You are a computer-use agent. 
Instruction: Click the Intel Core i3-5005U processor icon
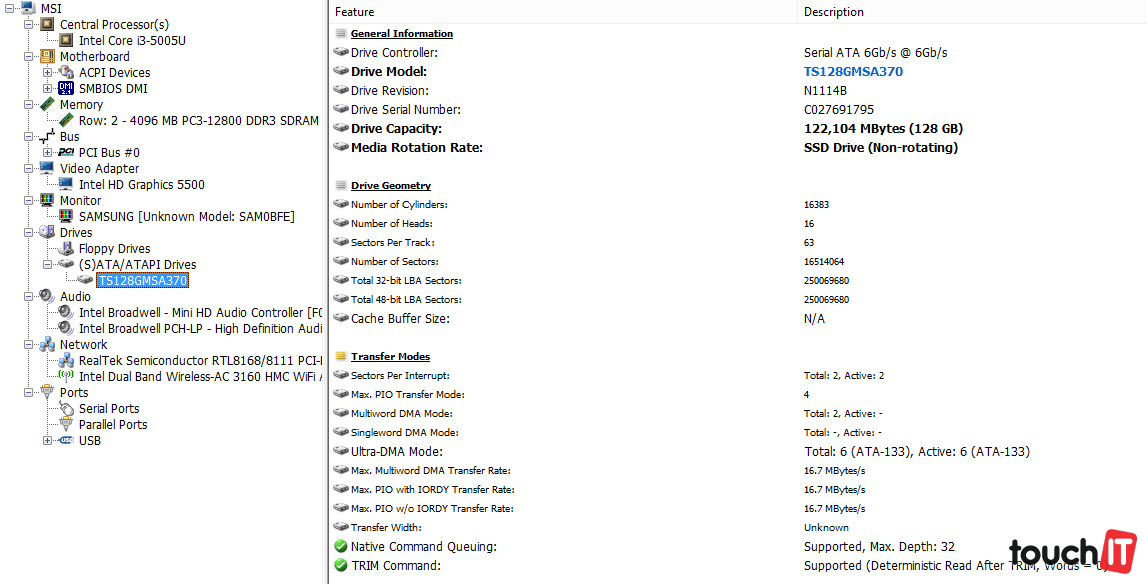pyautogui.click(x=66, y=41)
